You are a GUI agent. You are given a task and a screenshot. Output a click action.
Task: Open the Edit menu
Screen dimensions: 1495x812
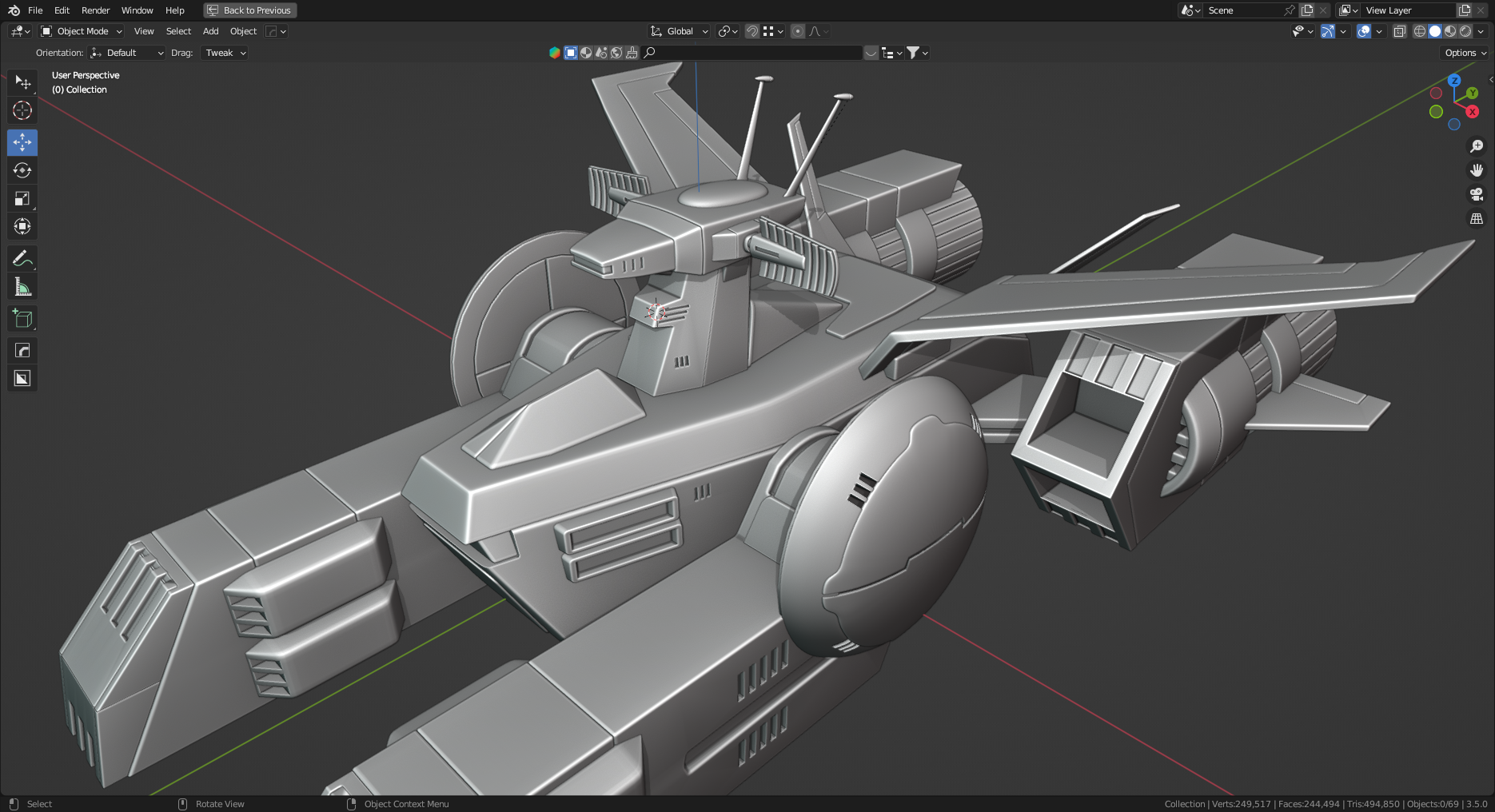pyautogui.click(x=62, y=10)
